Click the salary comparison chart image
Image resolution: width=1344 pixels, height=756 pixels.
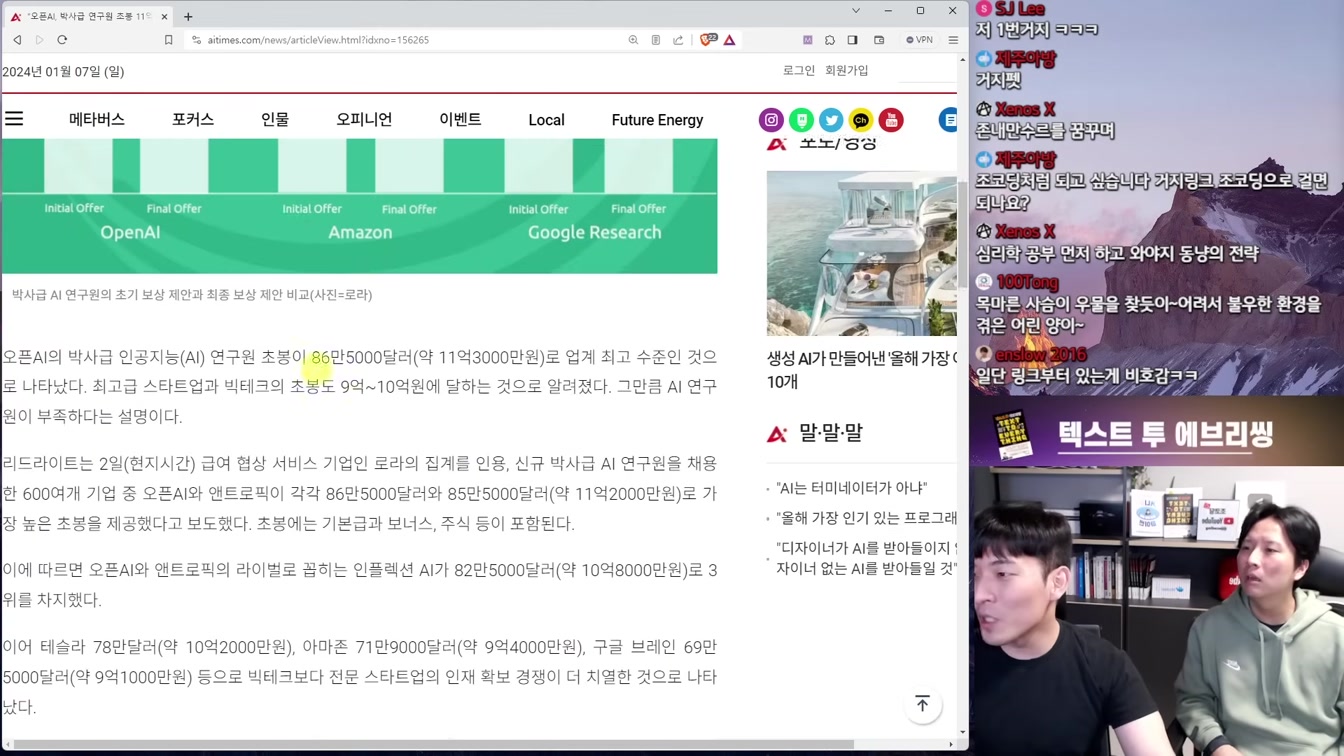click(359, 206)
